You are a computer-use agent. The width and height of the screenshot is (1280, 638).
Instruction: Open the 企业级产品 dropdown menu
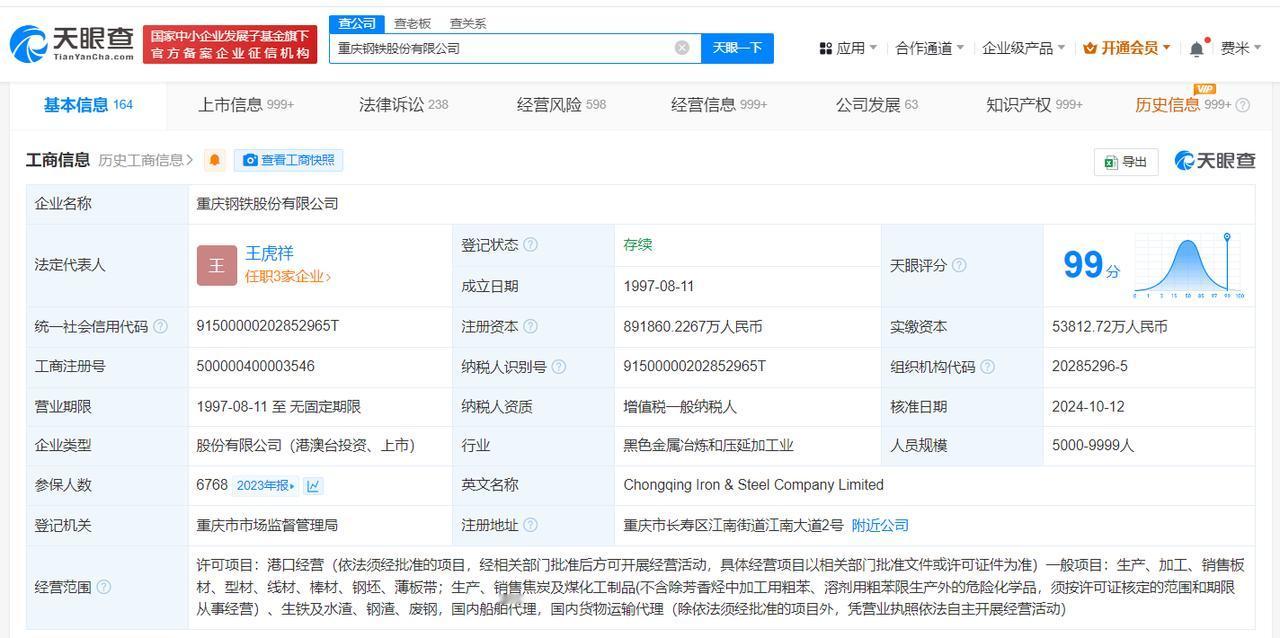coord(1024,48)
